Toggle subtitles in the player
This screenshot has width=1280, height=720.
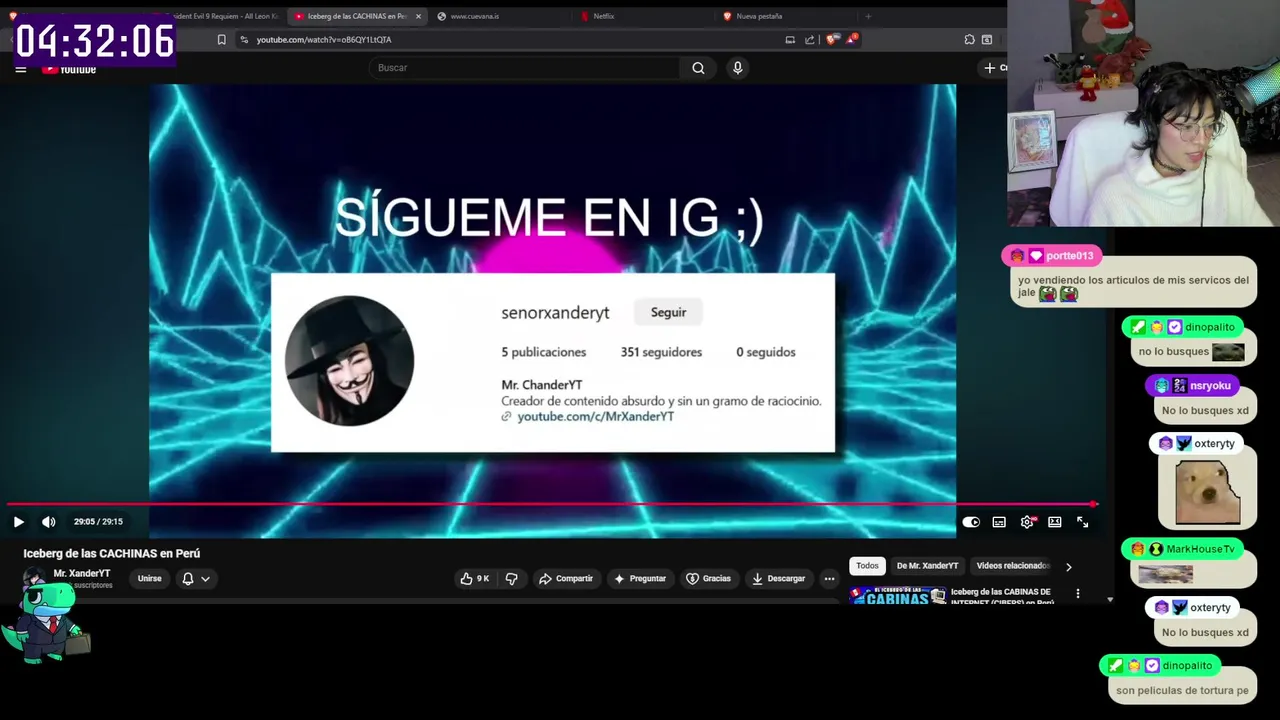tap(999, 522)
